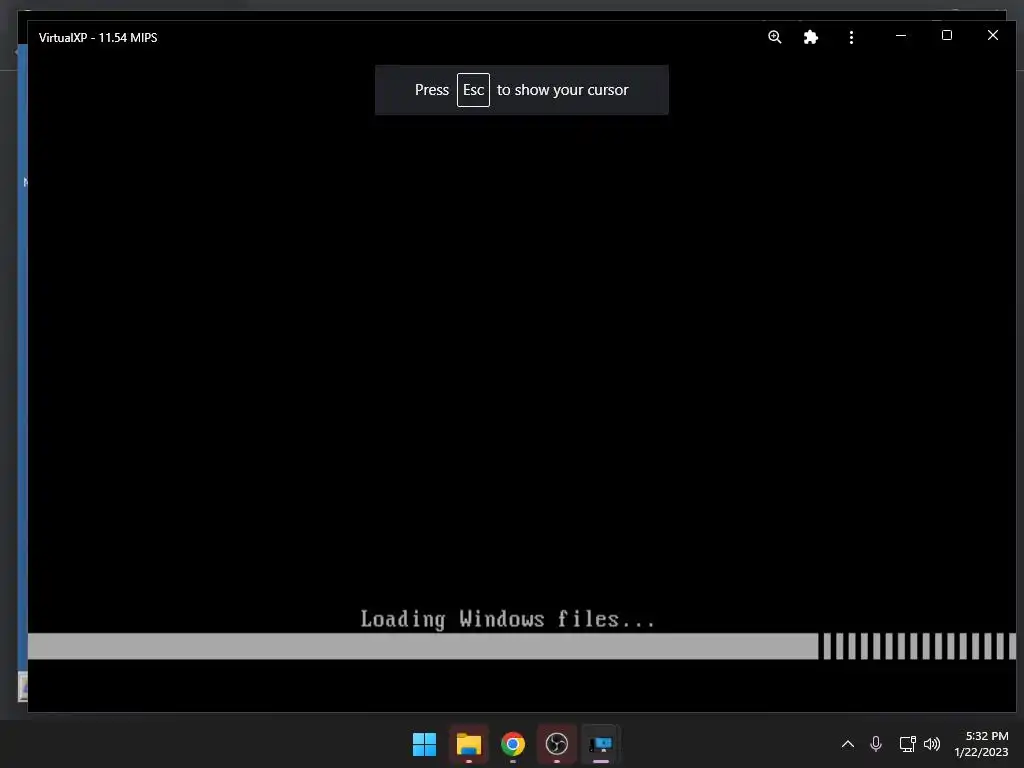Open OBS Studio from the taskbar
1024x768 pixels.
click(x=556, y=744)
